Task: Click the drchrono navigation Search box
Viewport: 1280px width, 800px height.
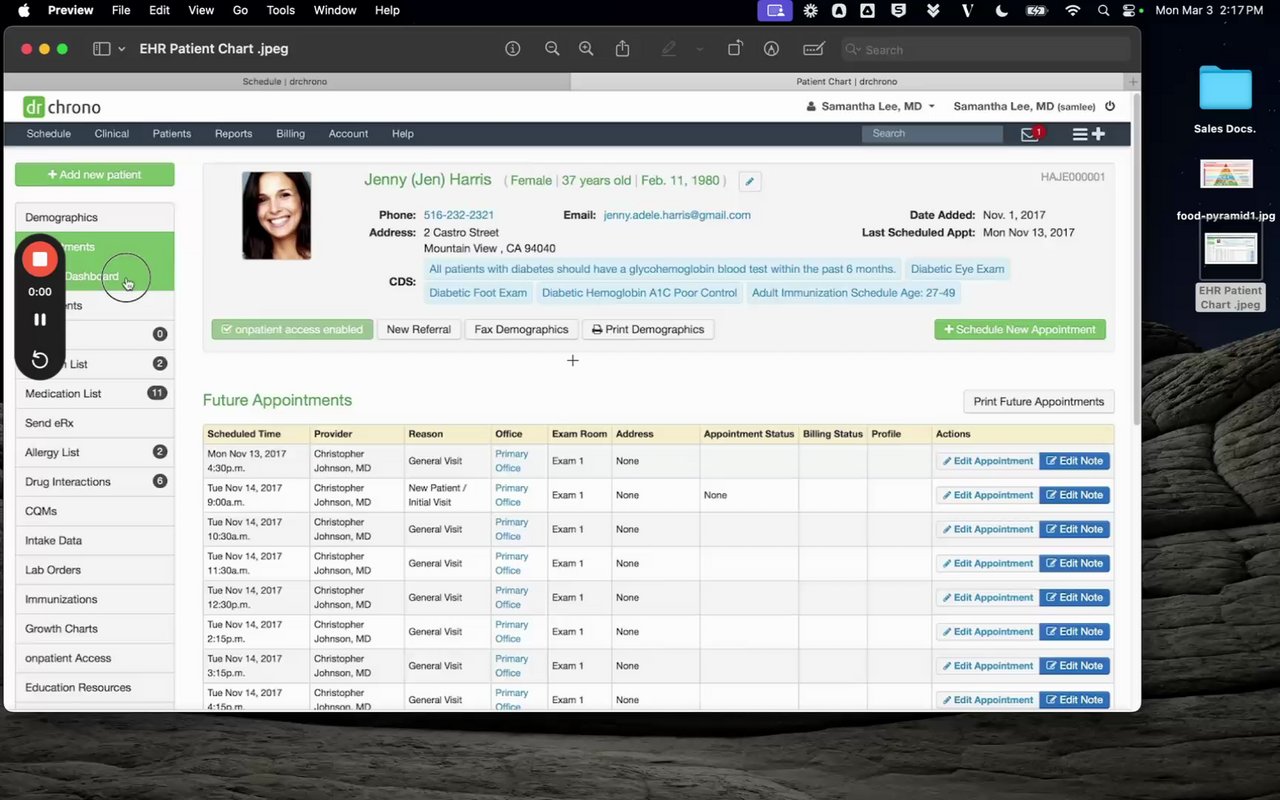Action: pyautogui.click(x=932, y=134)
